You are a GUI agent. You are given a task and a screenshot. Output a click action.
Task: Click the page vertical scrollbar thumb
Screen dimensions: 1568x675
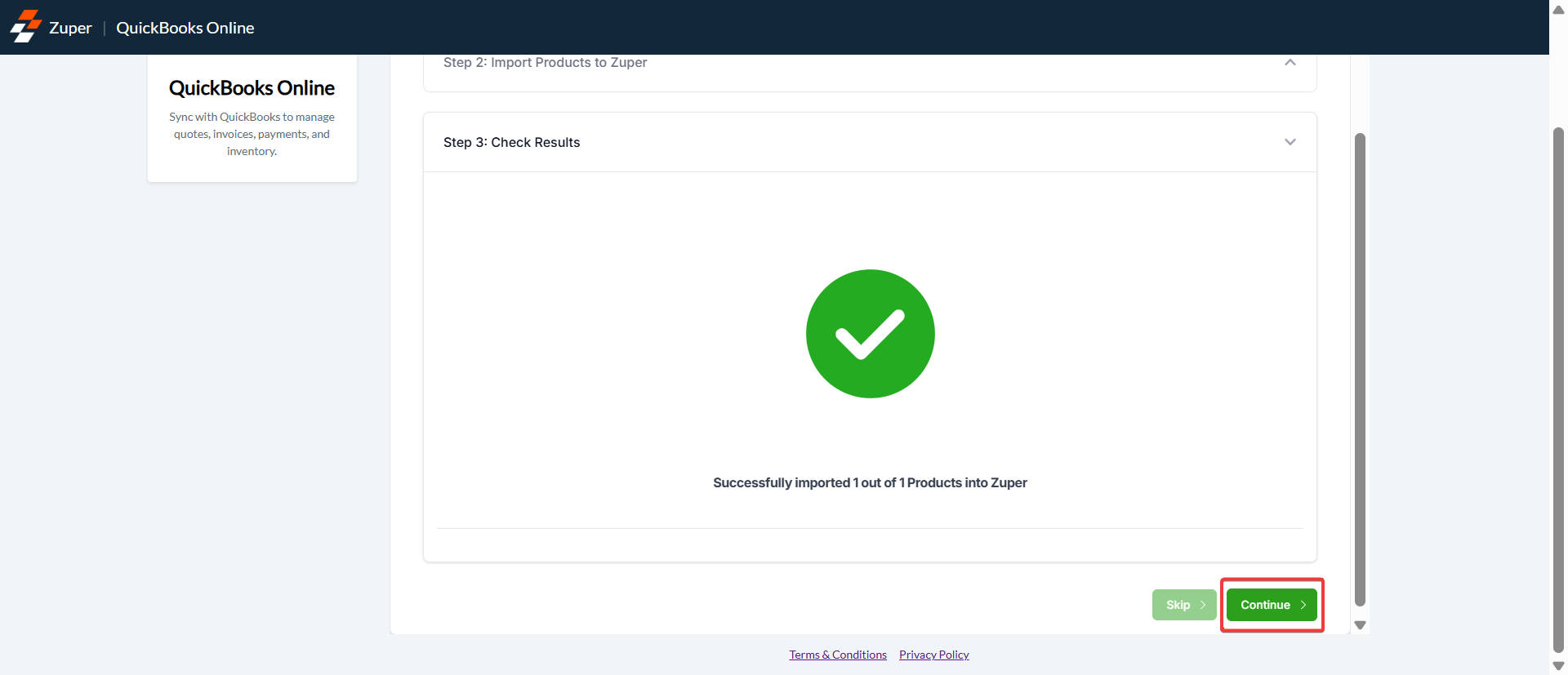(x=1558, y=390)
